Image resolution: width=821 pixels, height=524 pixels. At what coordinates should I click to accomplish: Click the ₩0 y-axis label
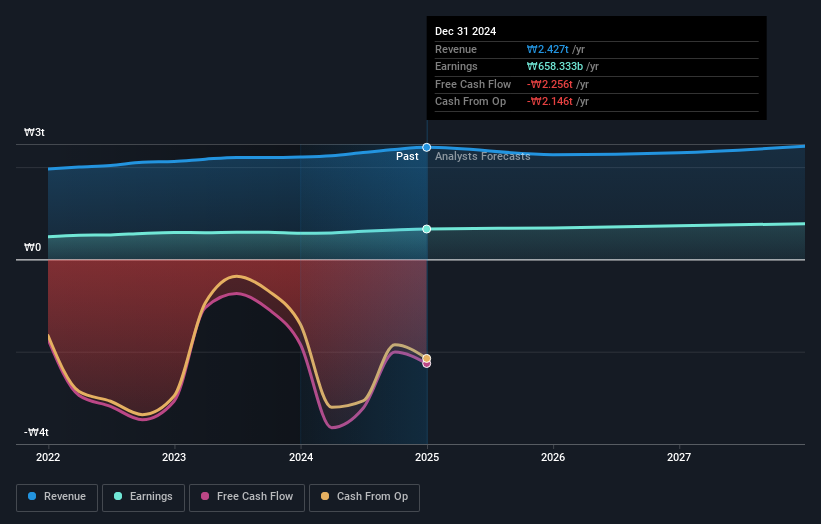[x=32, y=247]
